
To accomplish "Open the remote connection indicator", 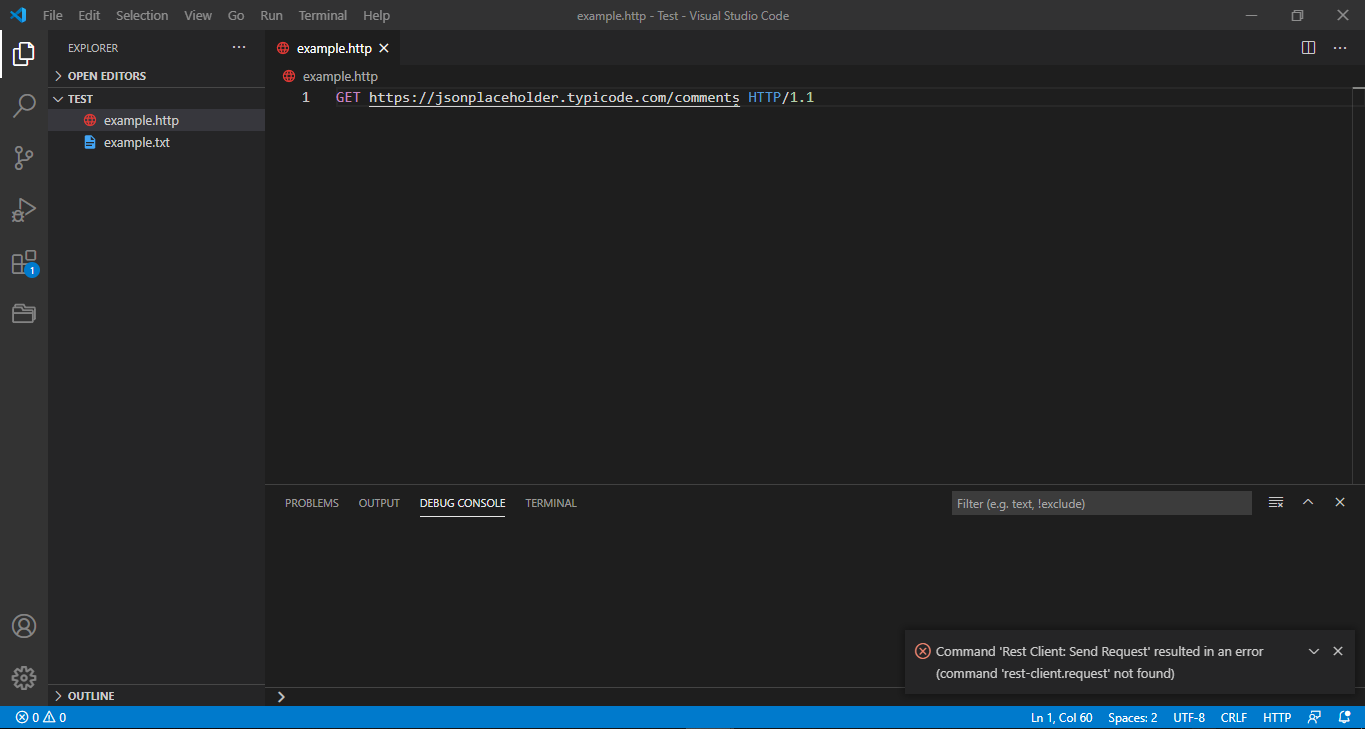I will [x=1314, y=717].
